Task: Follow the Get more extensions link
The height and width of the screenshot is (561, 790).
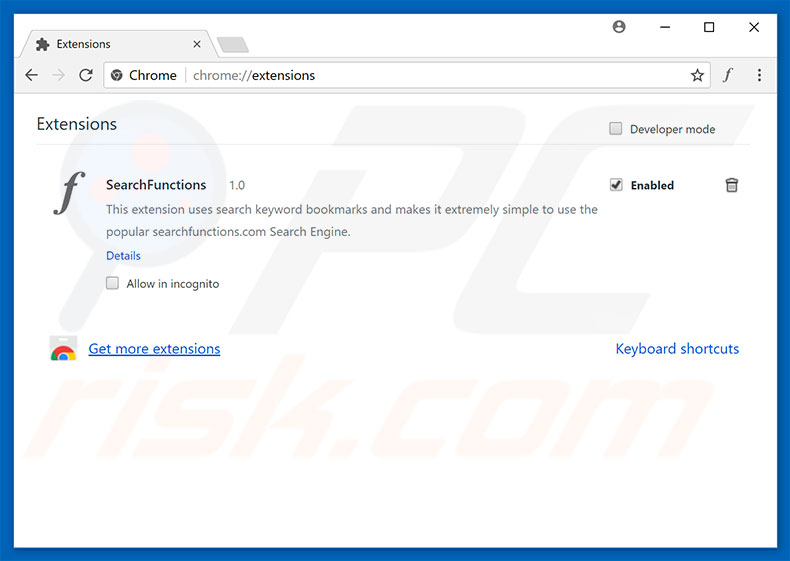Action: coord(154,349)
